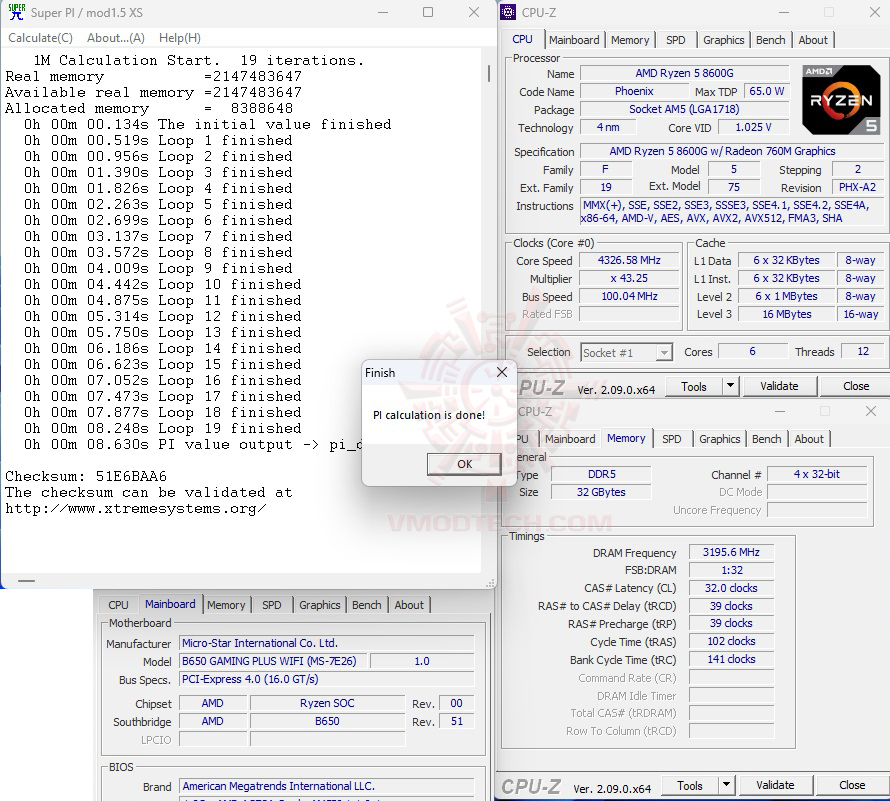Screen dimensions: 890x801
Task: Click the CAS# Latency 32.0 clocks value
Action: (731, 588)
